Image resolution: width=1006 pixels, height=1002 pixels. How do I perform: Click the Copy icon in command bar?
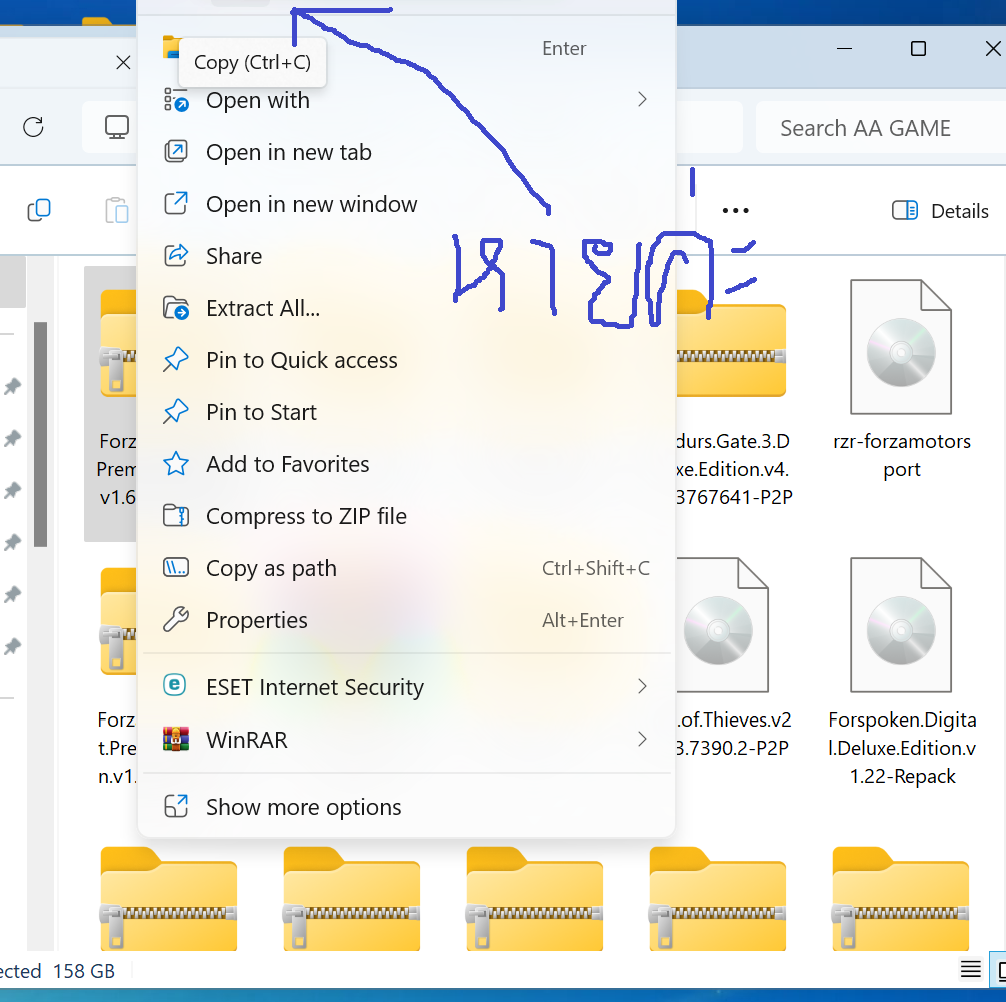point(39,210)
